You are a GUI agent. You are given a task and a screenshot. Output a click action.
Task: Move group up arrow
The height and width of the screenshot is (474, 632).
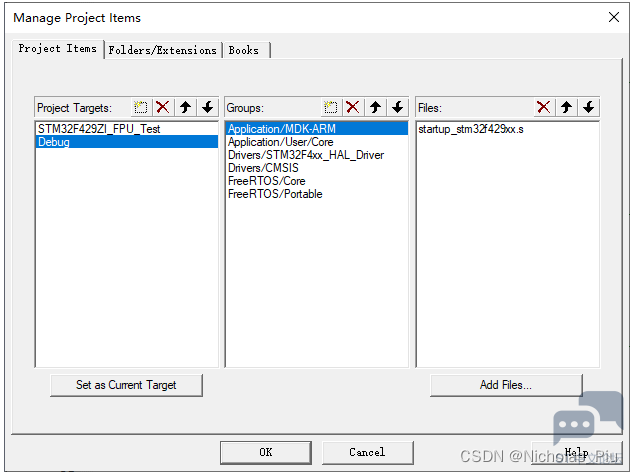coord(375,107)
